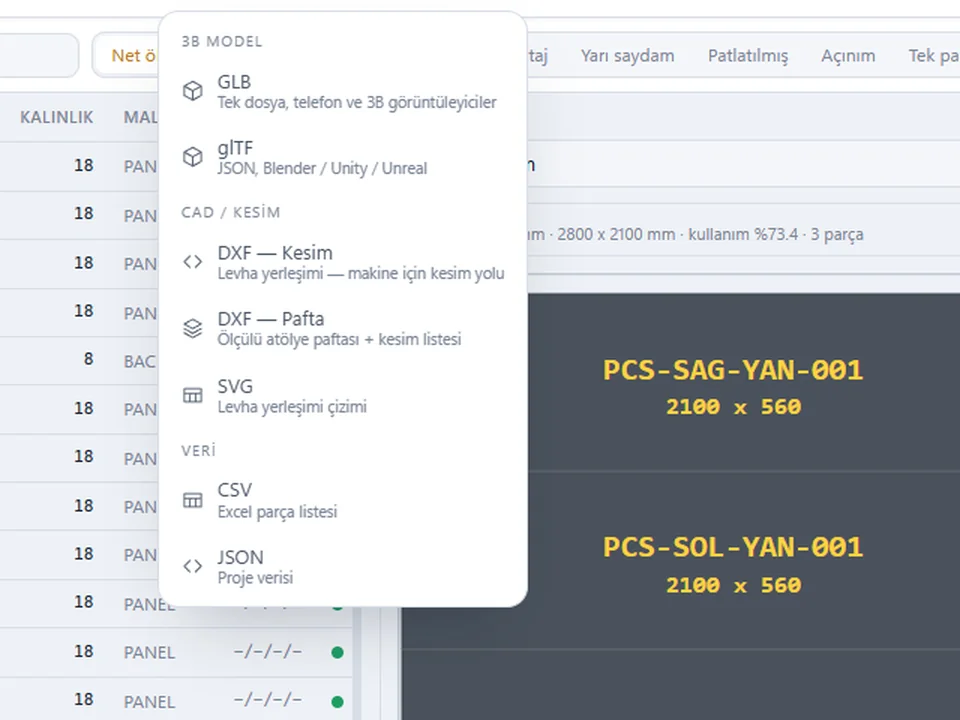Image resolution: width=960 pixels, height=720 pixels.
Task: Open the Açınım view tab
Action: pyautogui.click(x=848, y=56)
